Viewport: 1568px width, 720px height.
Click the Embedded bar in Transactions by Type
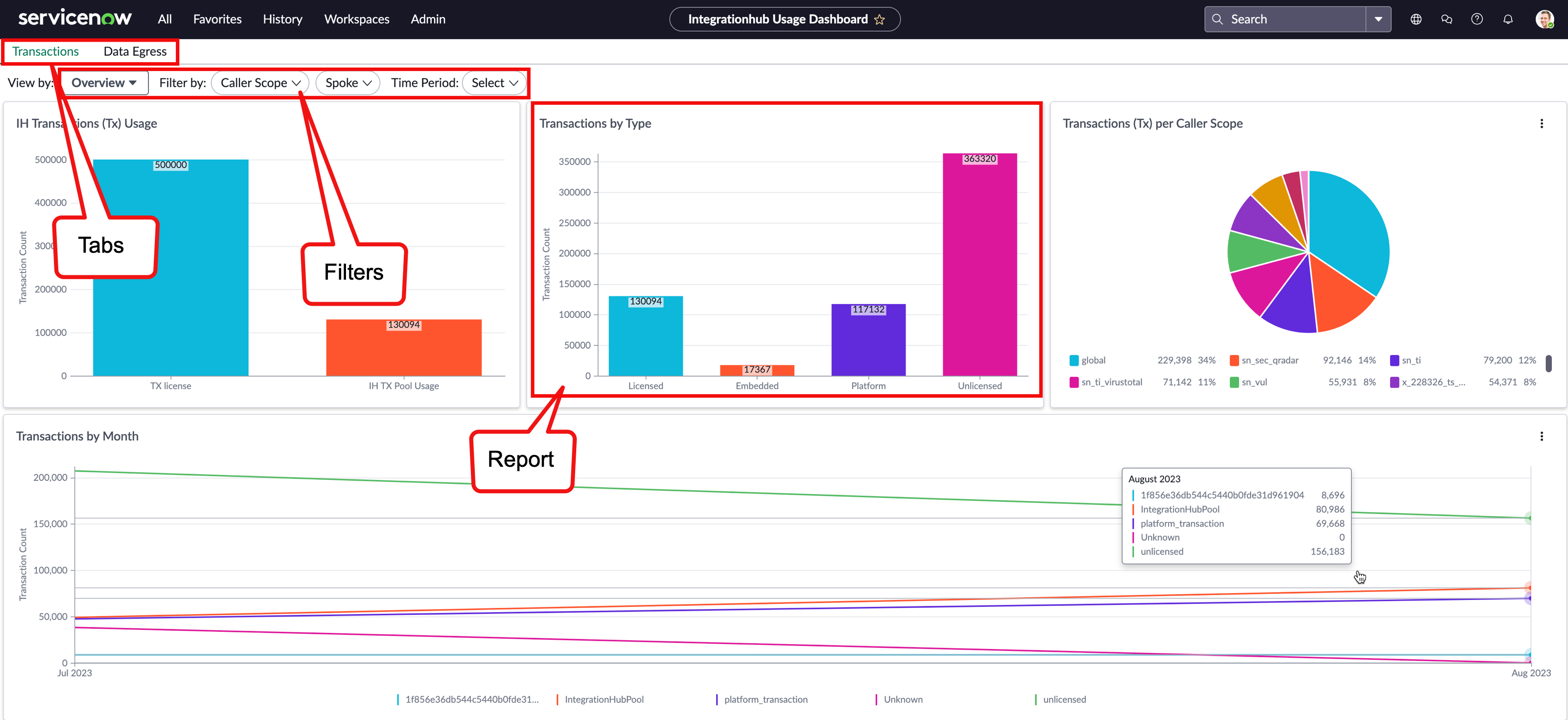(x=757, y=371)
